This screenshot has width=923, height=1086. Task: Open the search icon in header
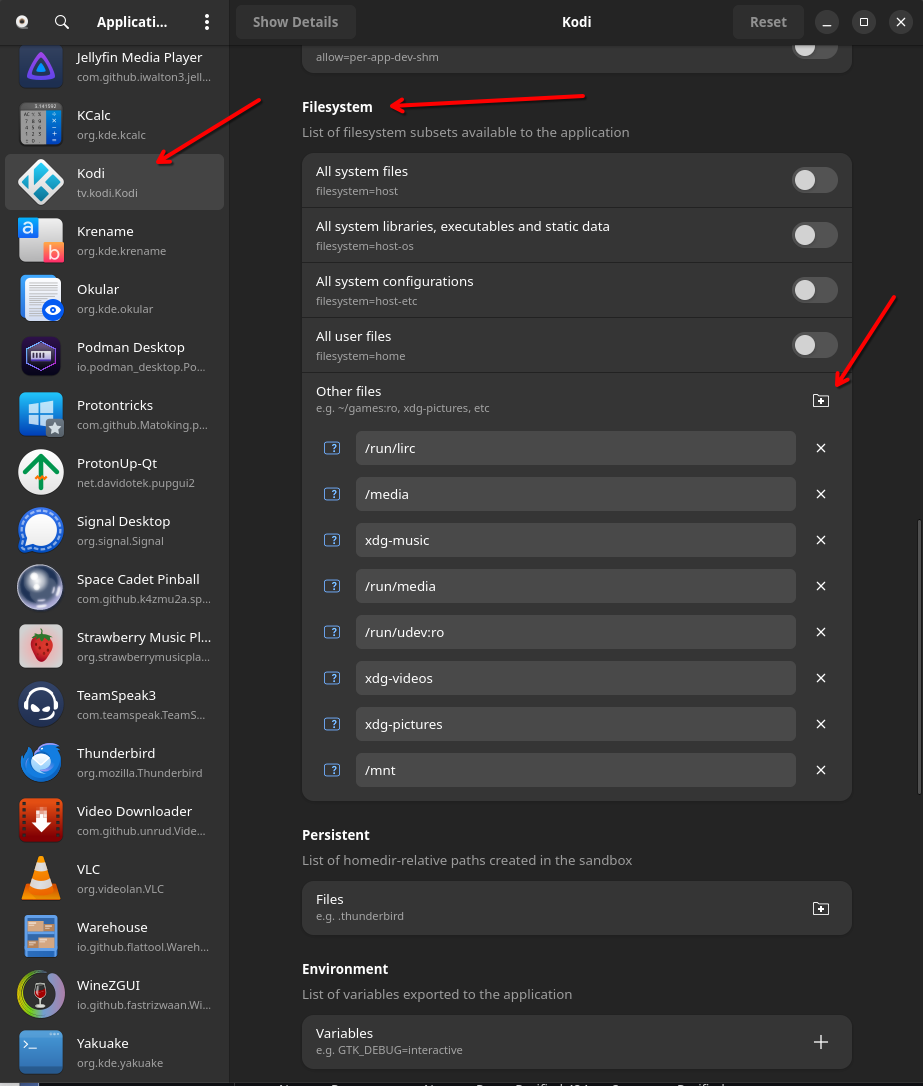tap(62, 22)
